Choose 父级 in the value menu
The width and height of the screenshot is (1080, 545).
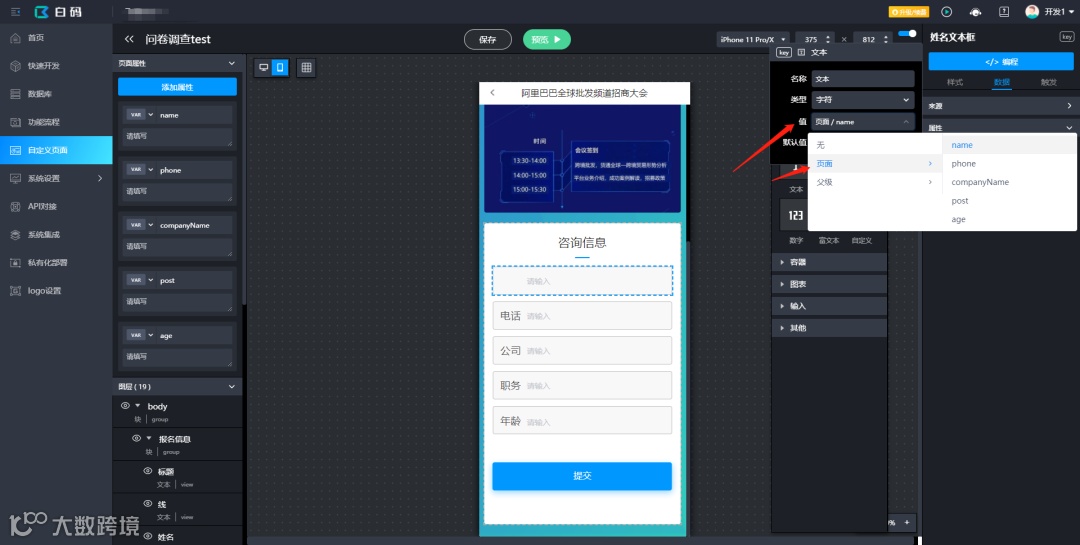875,182
